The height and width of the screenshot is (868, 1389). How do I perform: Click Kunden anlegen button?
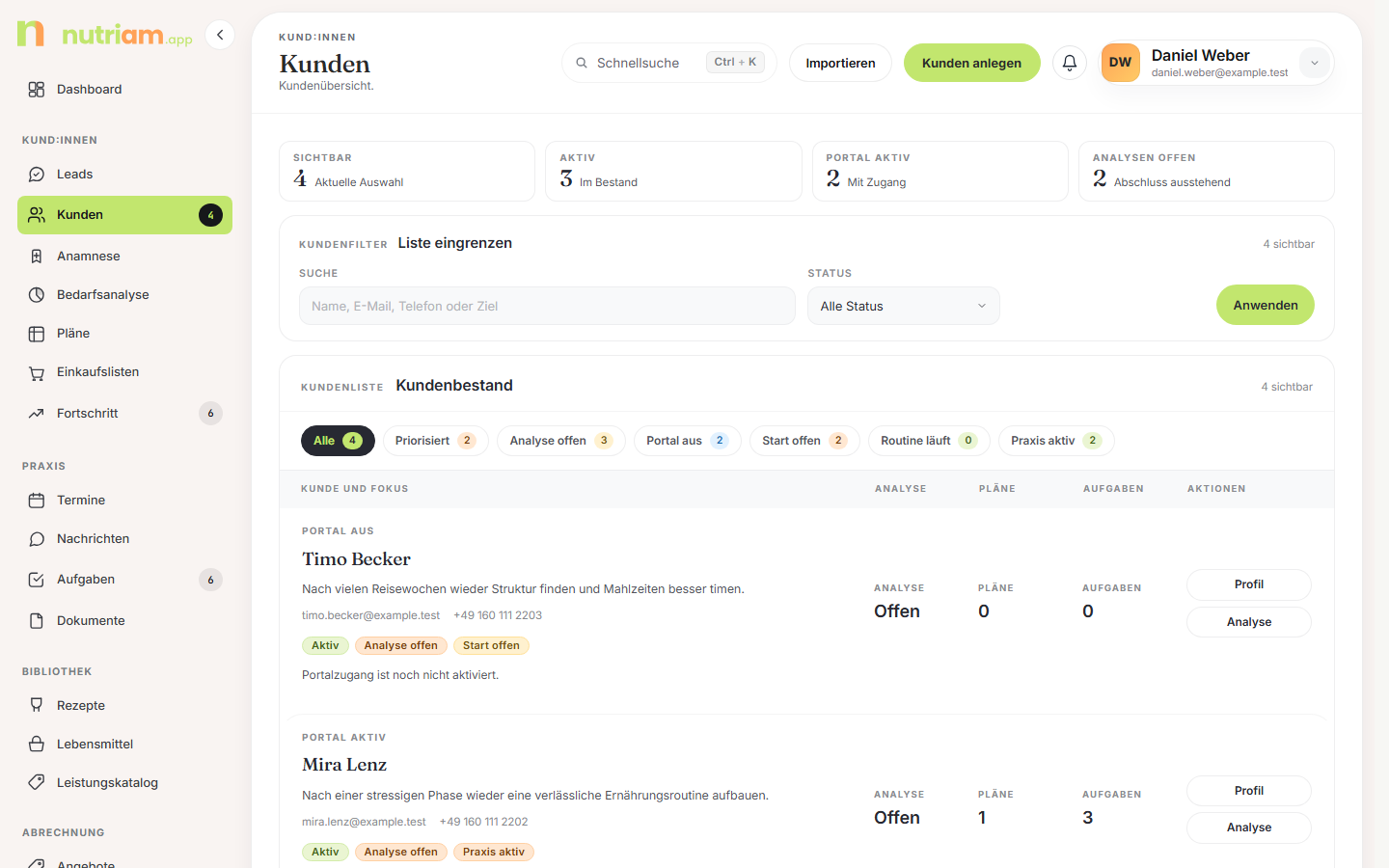[971, 63]
